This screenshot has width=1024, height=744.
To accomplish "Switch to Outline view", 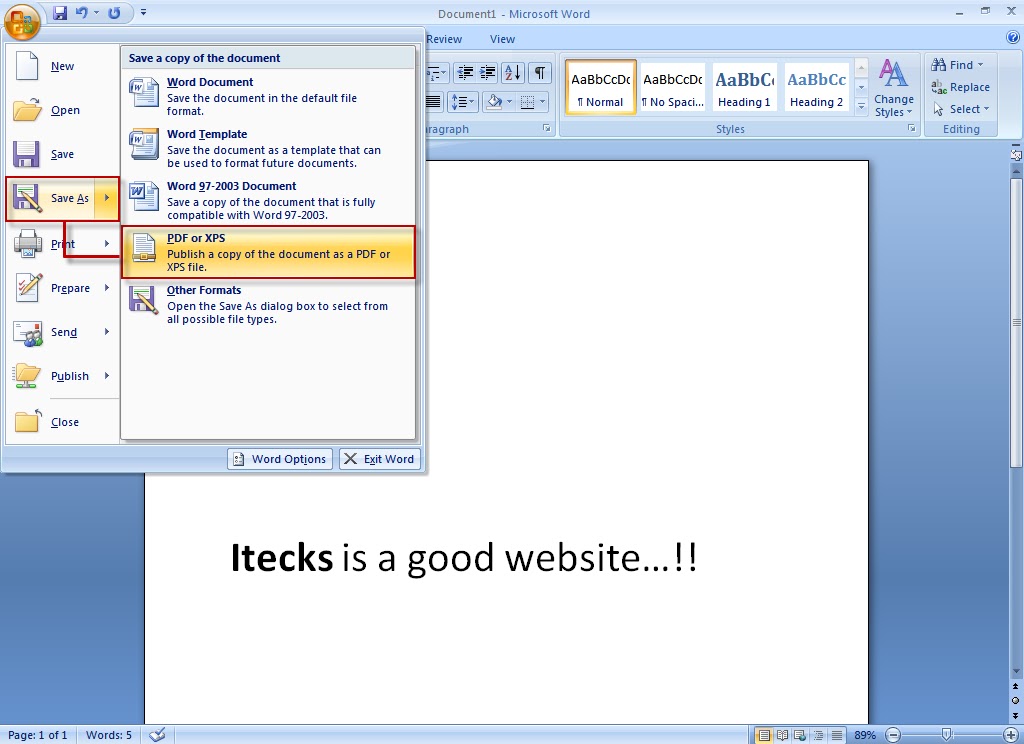I will point(818,735).
